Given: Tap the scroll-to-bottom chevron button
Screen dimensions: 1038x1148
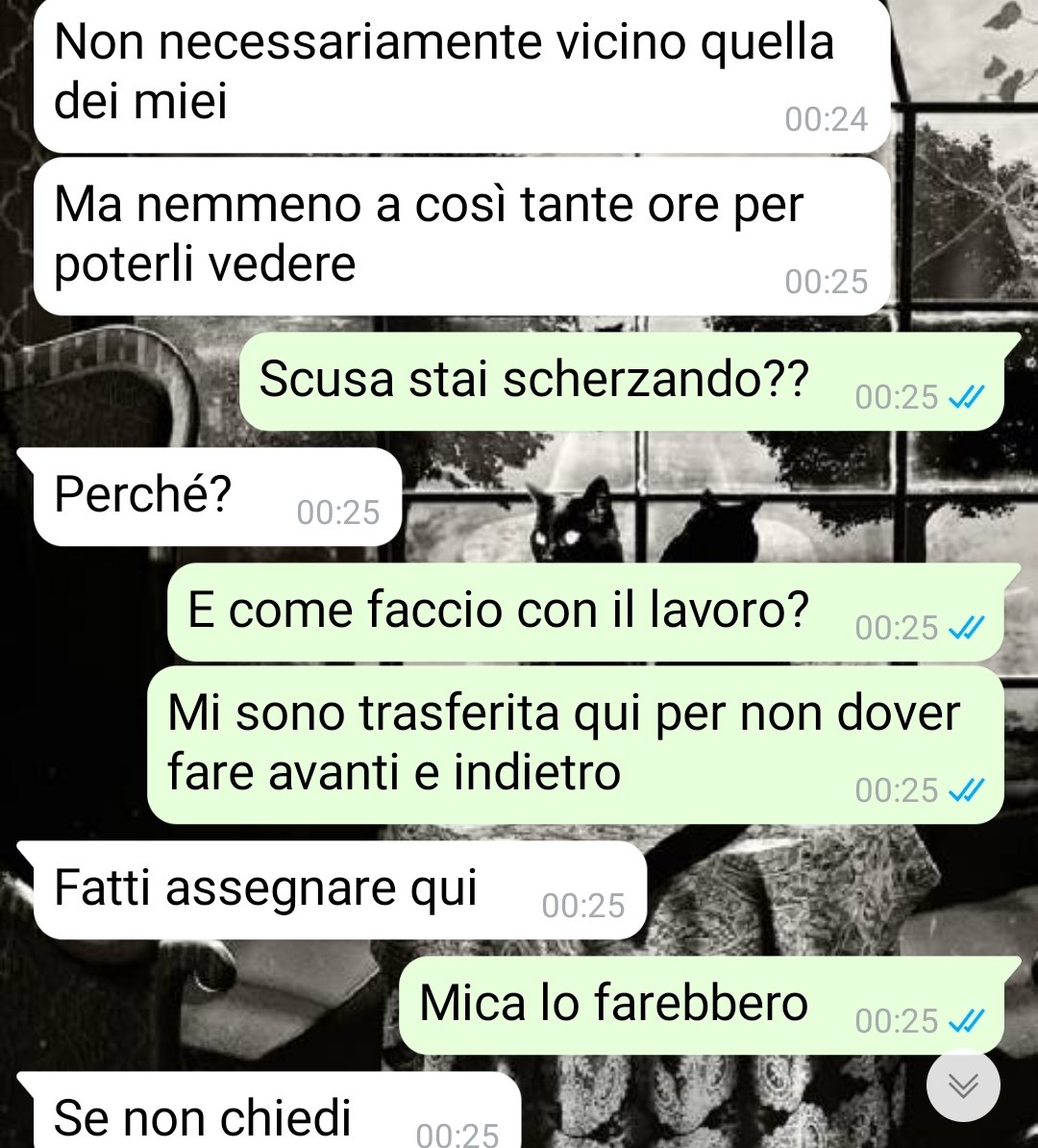Looking at the screenshot, I should (963, 1086).
